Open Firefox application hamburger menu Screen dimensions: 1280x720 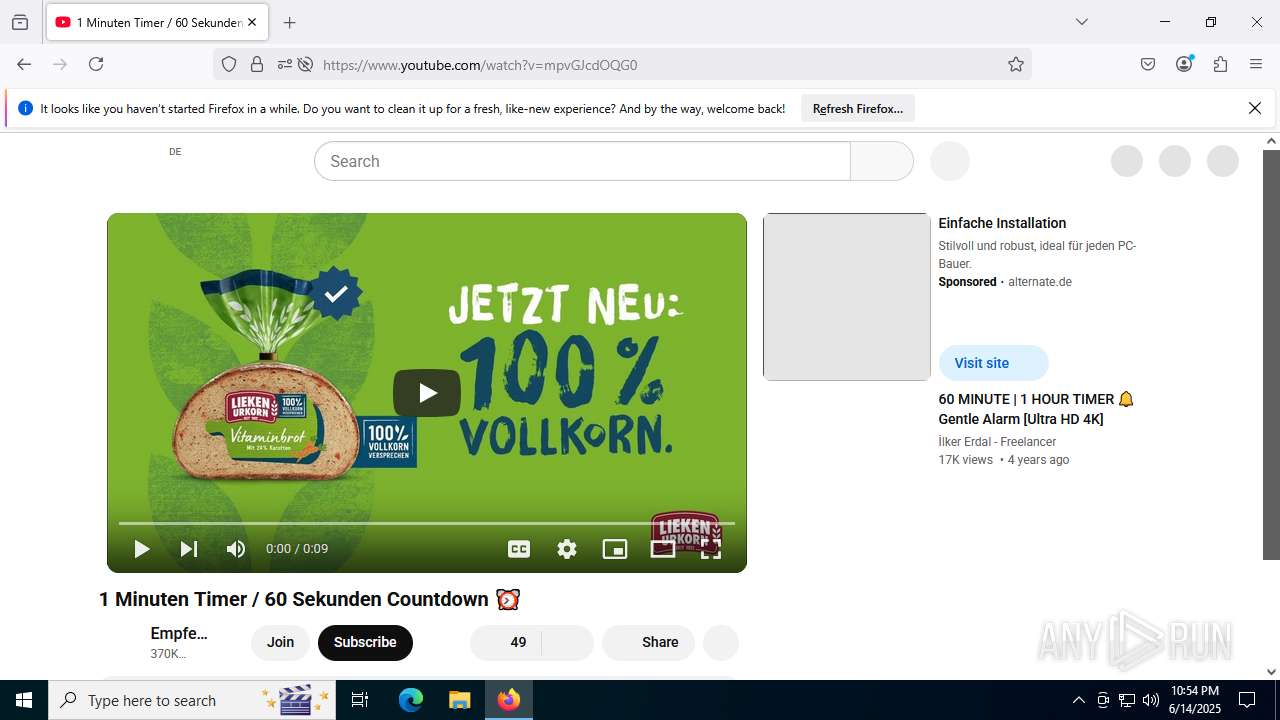point(1256,64)
